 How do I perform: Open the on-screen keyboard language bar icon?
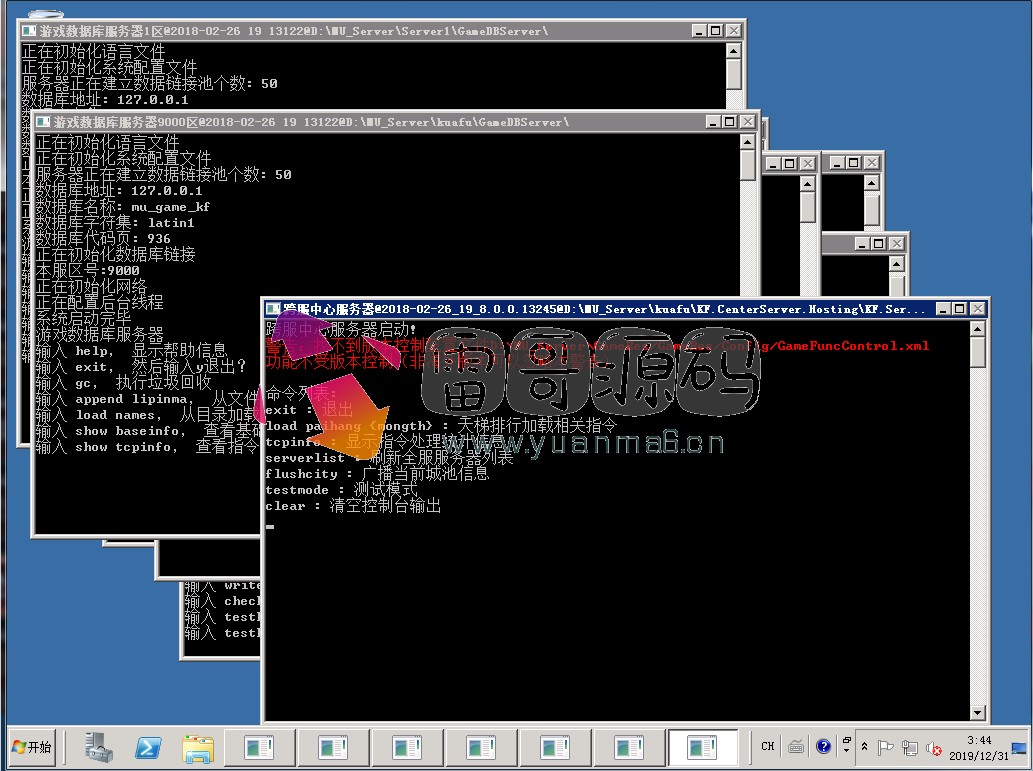tap(796, 747)
